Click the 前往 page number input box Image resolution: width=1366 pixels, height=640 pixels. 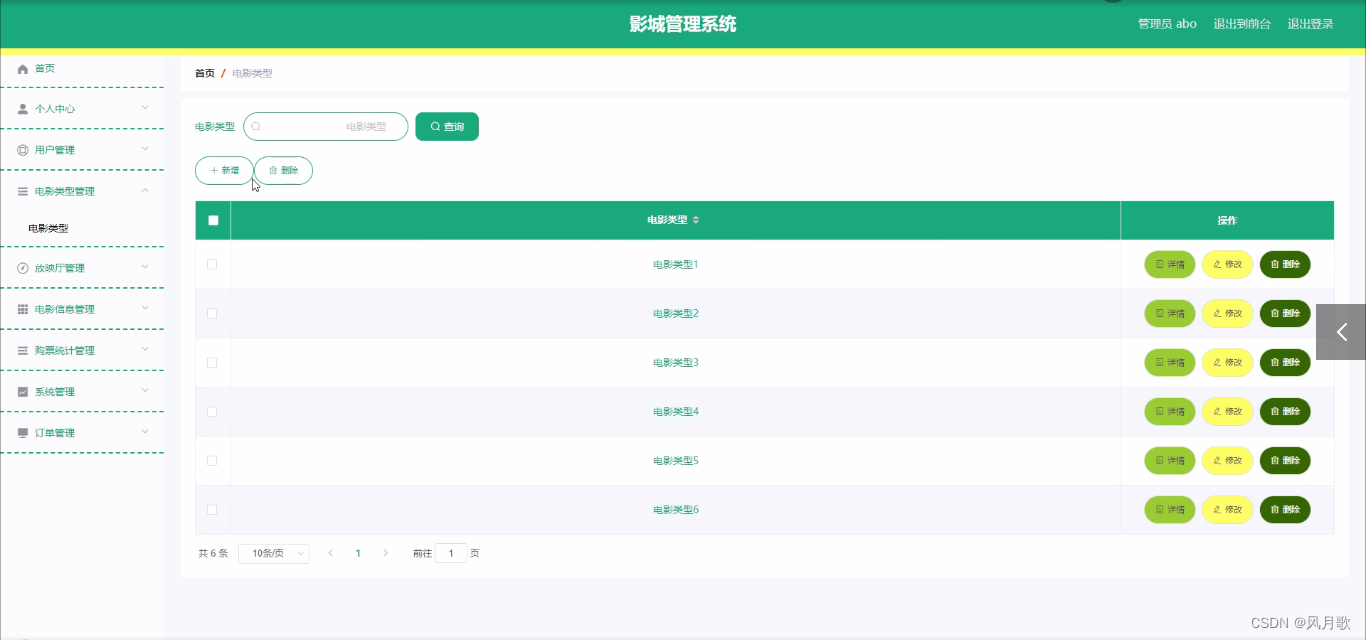451,553
